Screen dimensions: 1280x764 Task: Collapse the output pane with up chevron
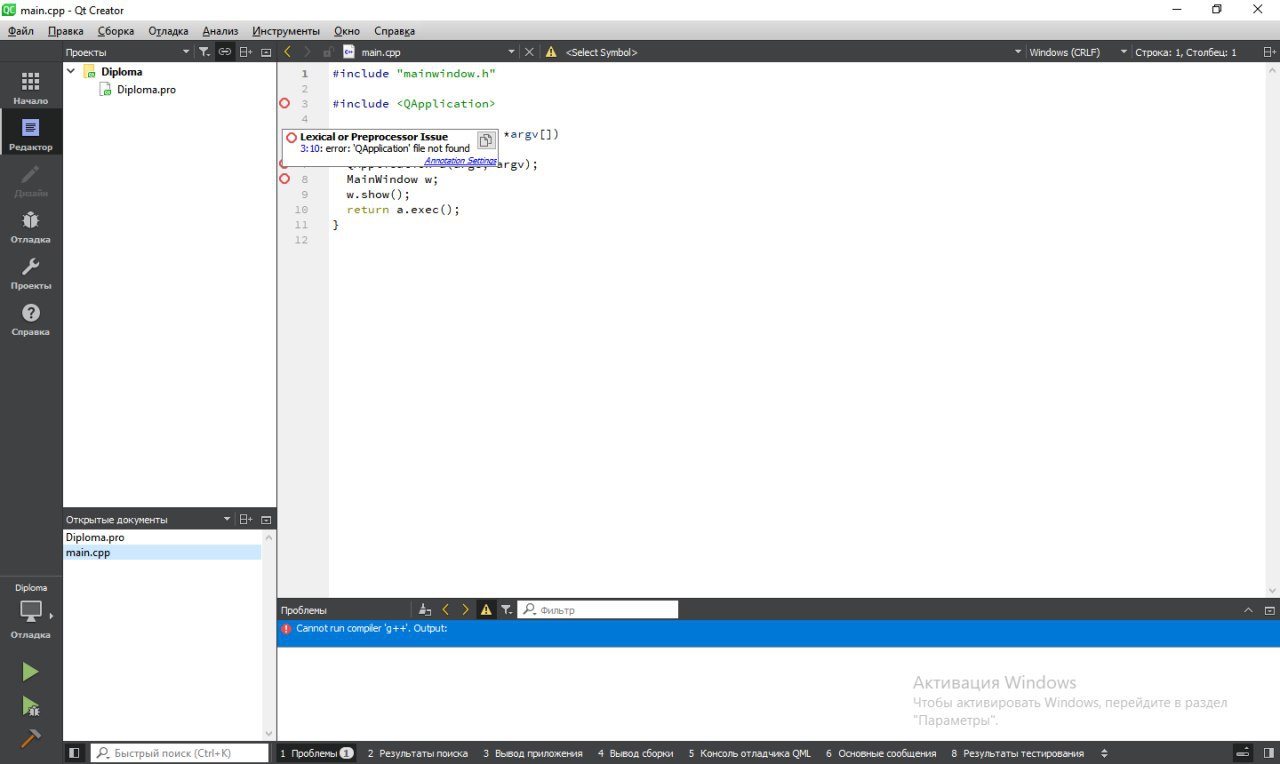point(1248,610)
